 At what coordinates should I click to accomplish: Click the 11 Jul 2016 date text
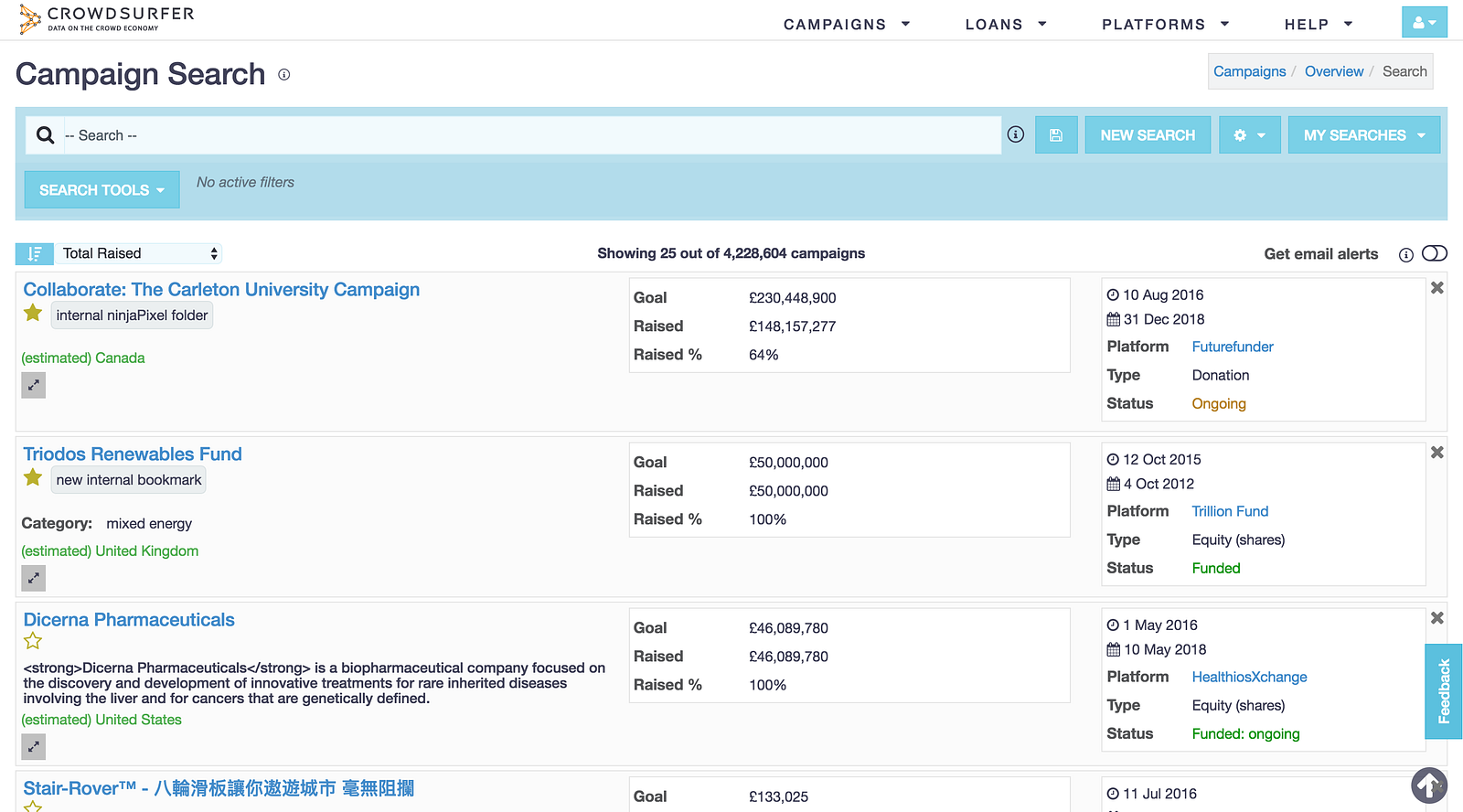(x=1159, y=794)
